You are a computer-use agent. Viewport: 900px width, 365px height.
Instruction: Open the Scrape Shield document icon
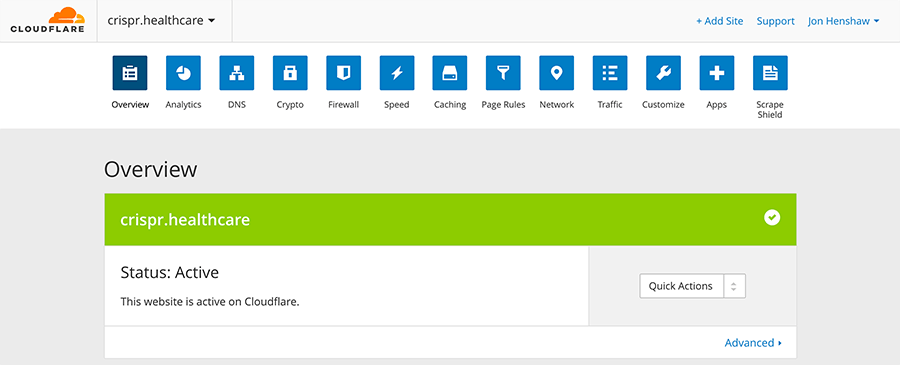[770, 73]
